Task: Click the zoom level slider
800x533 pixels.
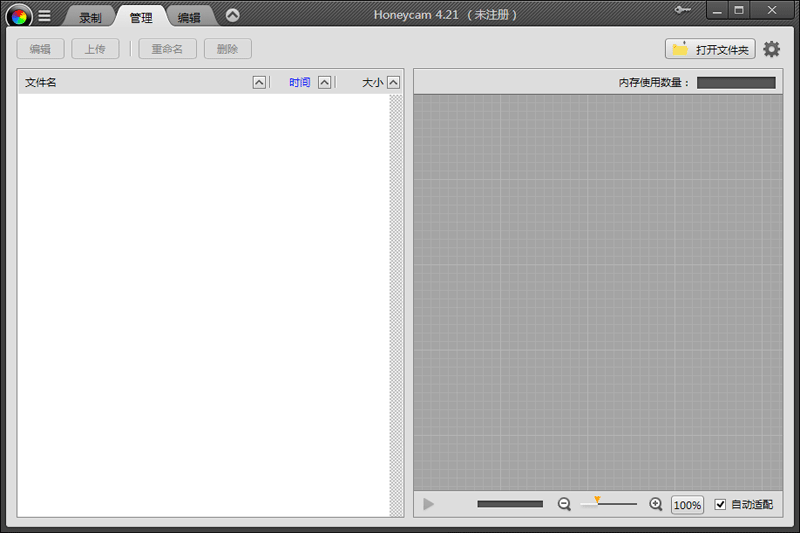Action: click(608, 504)
